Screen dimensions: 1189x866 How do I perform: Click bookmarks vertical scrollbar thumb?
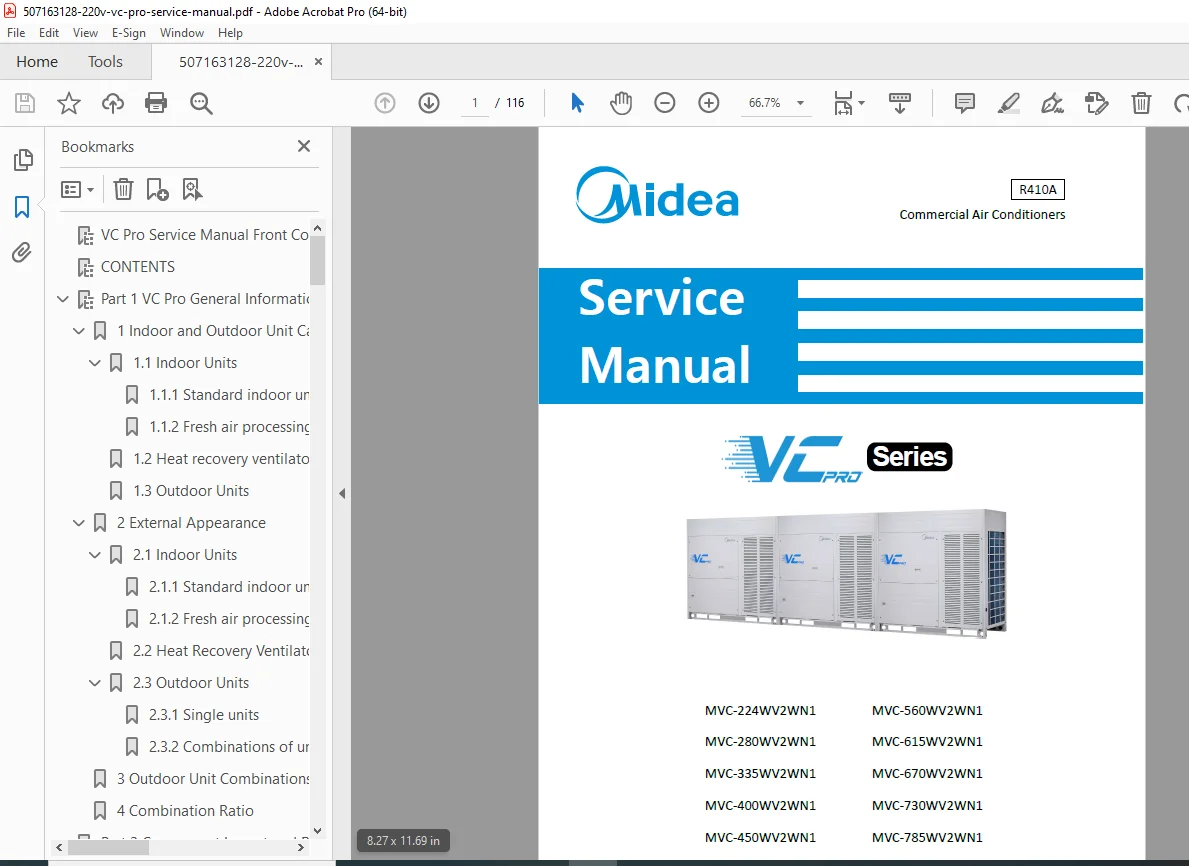pyautogui.click(x=318, y=260)
